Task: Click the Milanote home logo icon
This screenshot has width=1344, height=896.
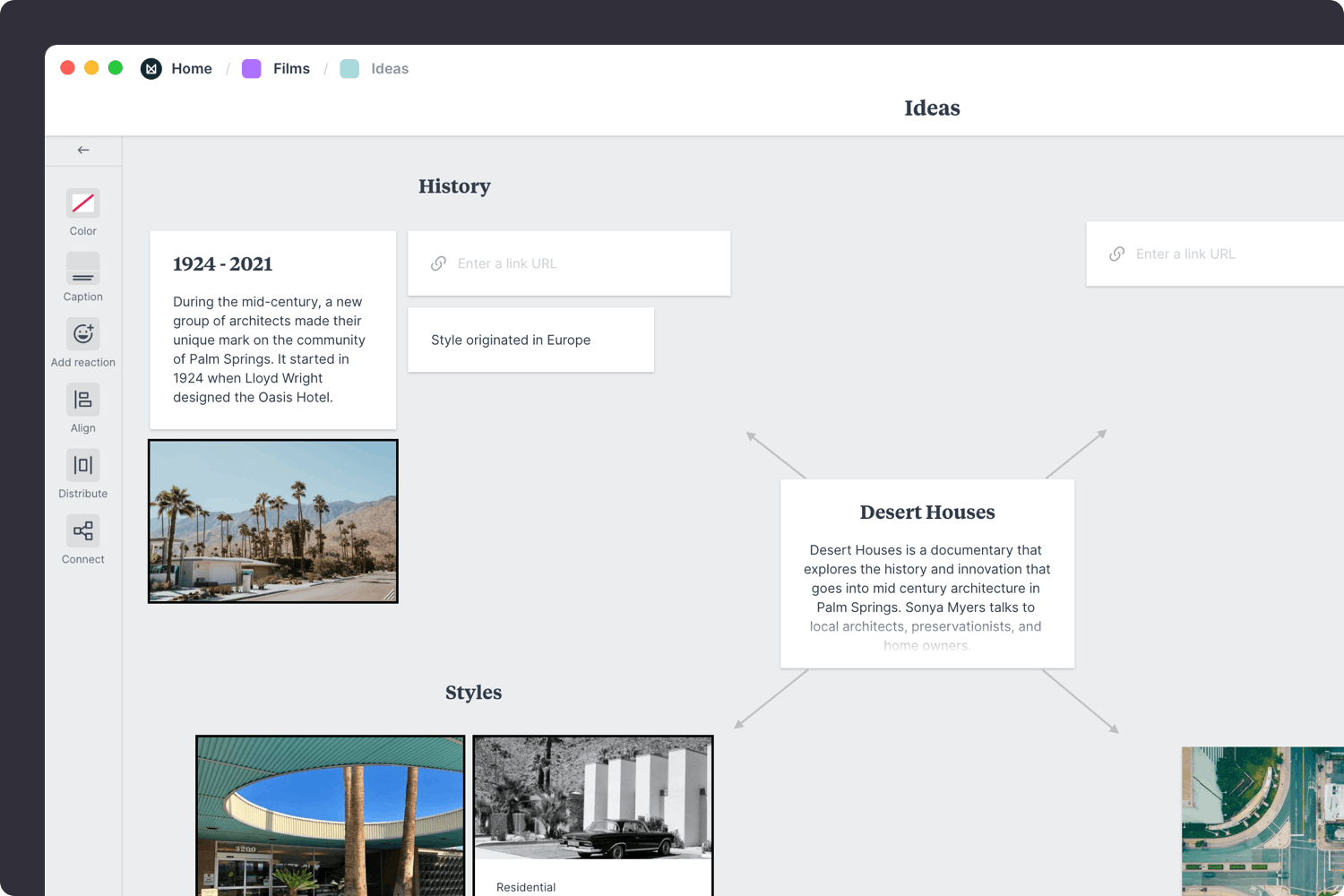Action: point(151,68)
